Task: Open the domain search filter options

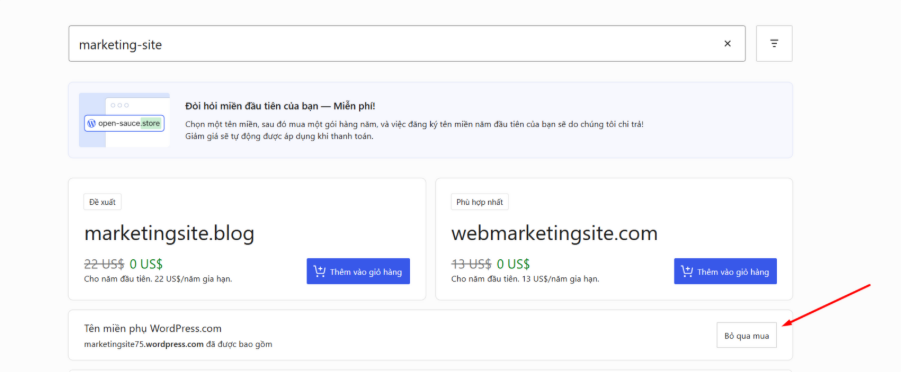Action: [x=774, y=44]
